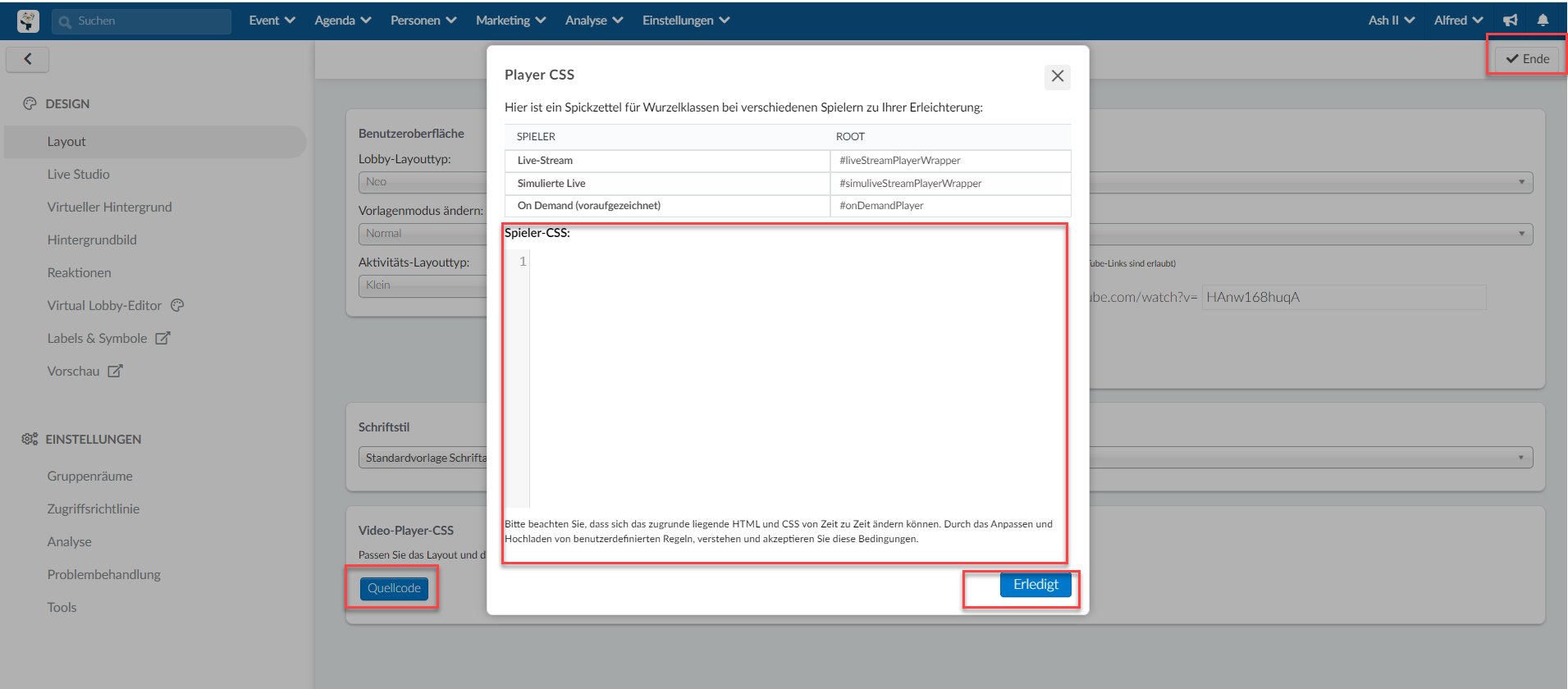
Task: Click the DESIGN palette icon
Action: click(x=30, y=103)
